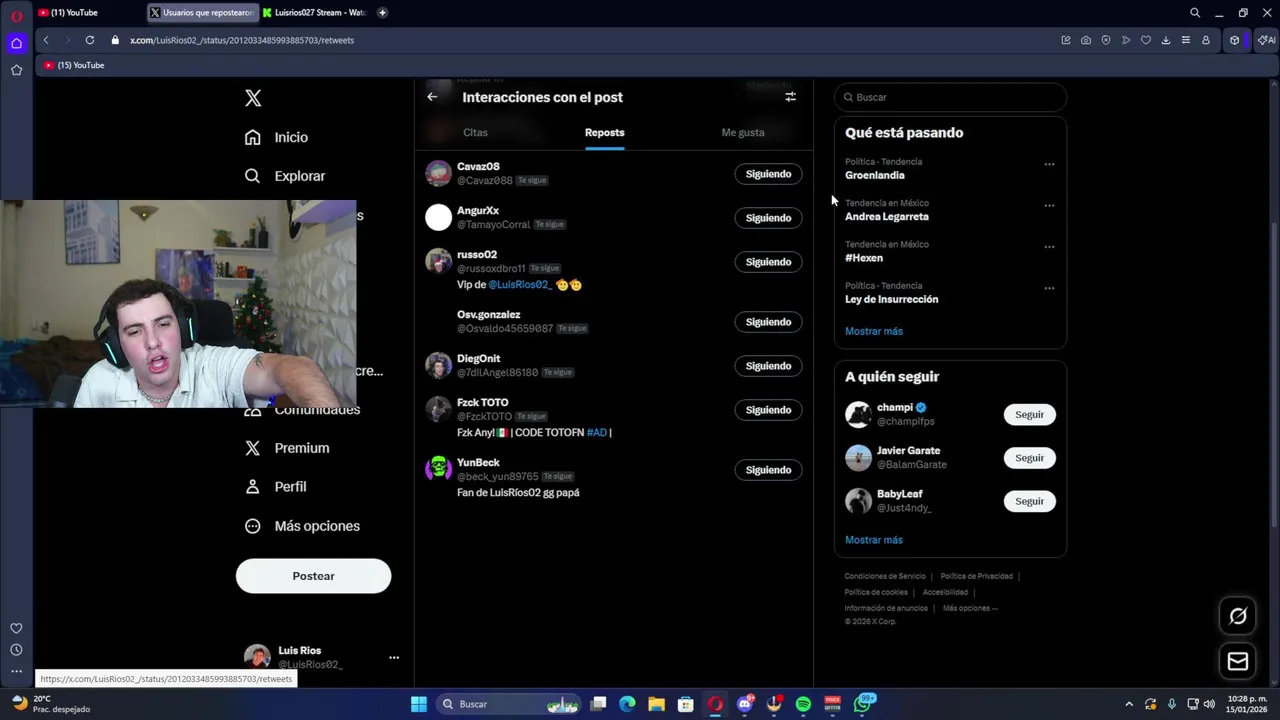Expand Más opciones footer link
The width and height of the screenshot is (1280, 720).
(x=970, y=608)
